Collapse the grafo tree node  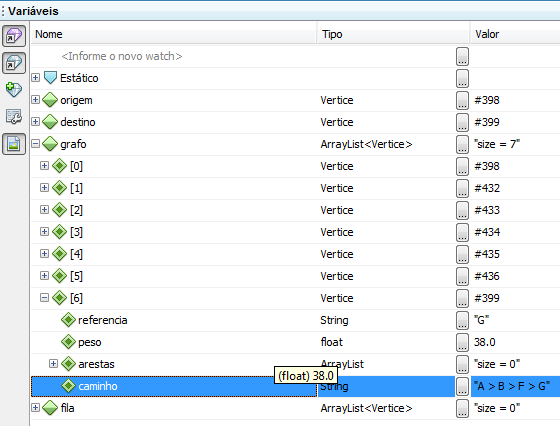35,144
